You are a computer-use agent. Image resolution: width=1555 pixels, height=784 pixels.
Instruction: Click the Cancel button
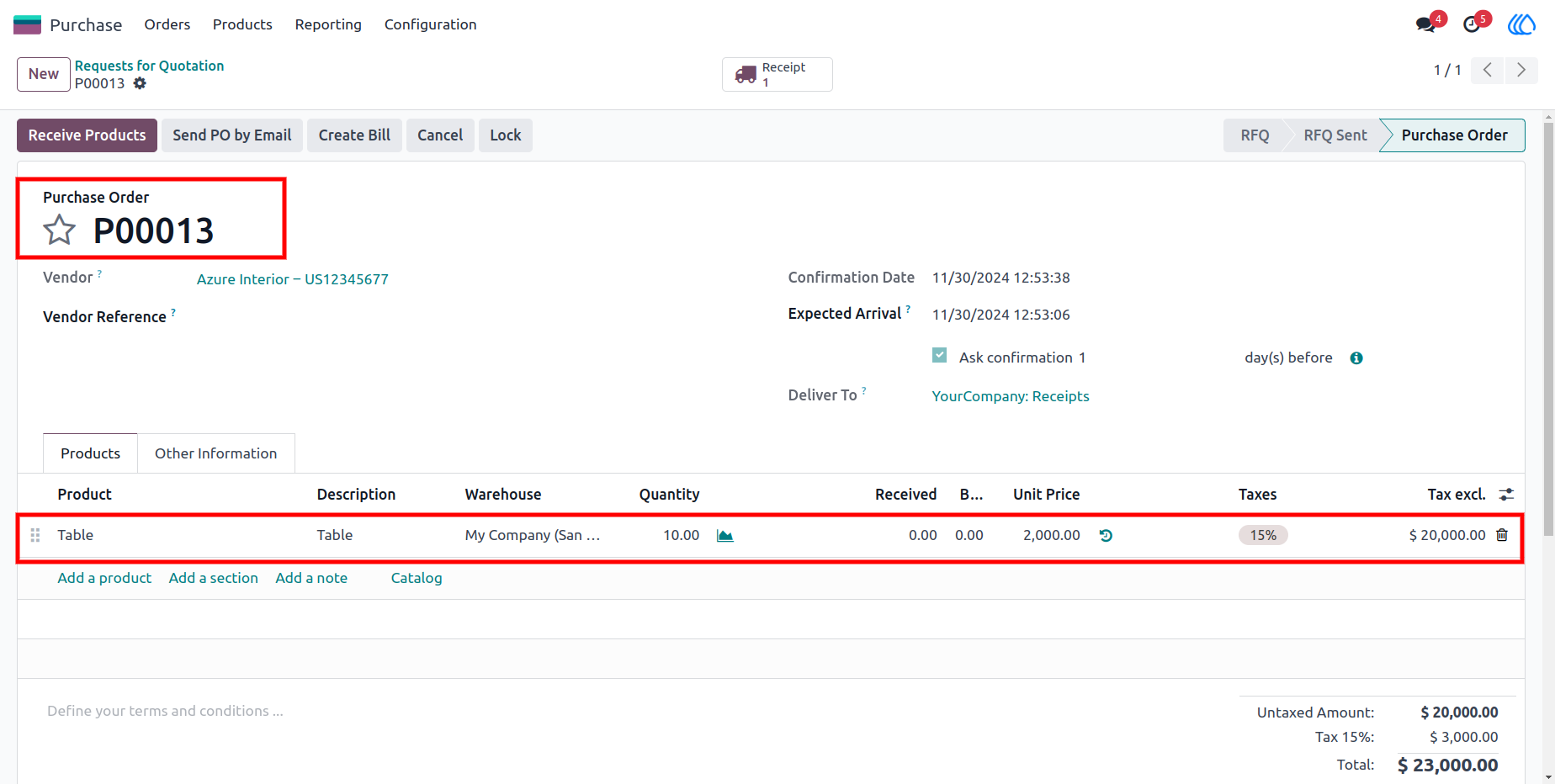click(x=440, y=135)
